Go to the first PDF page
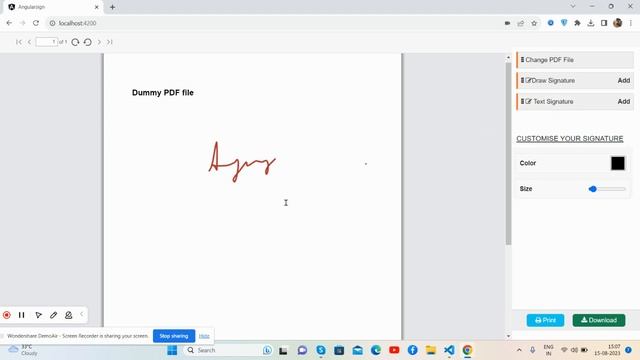The image size is (640, 360). (19, 42)
